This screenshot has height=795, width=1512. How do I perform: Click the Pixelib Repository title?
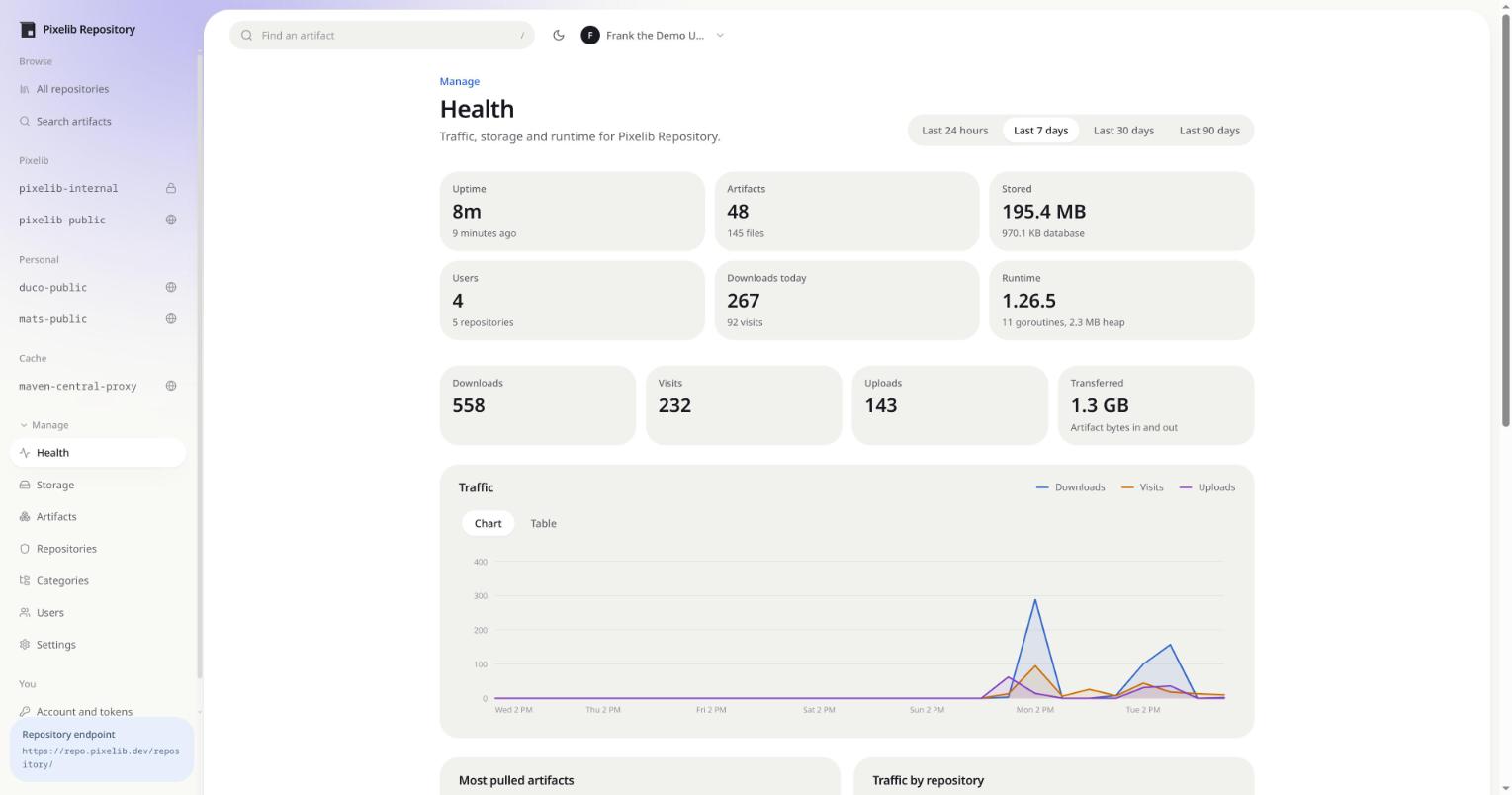89,30
